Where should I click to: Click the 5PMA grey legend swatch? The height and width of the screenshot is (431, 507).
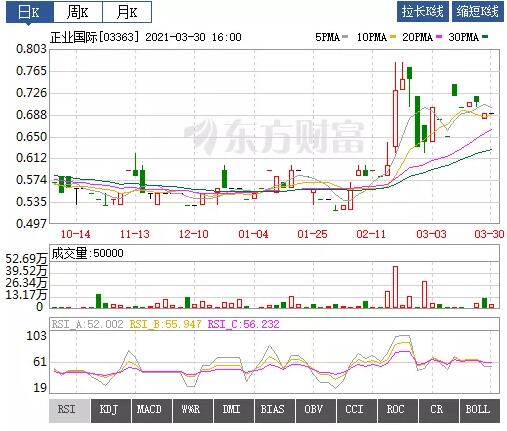(x=345, y=37)
